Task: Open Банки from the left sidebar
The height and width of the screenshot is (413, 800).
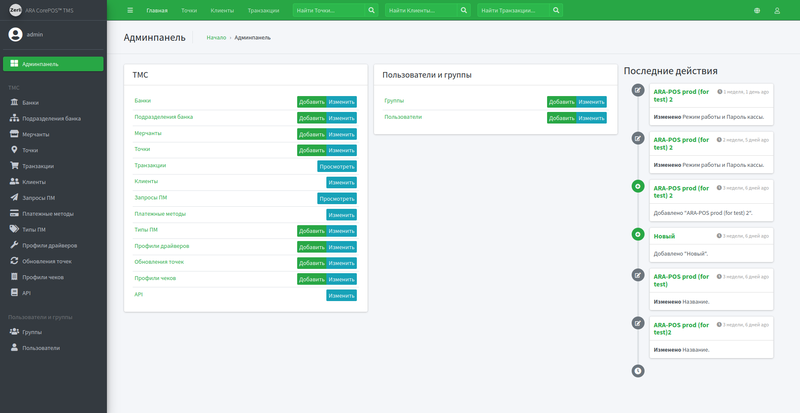Action: coord(30,102)
